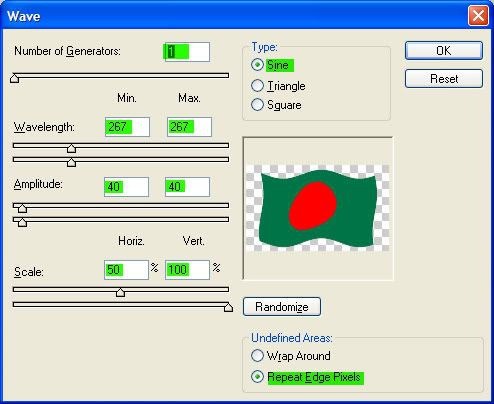Click the Horizontal Scale slider handle
Screen dimensions: 494x404
tap(120, 292)
